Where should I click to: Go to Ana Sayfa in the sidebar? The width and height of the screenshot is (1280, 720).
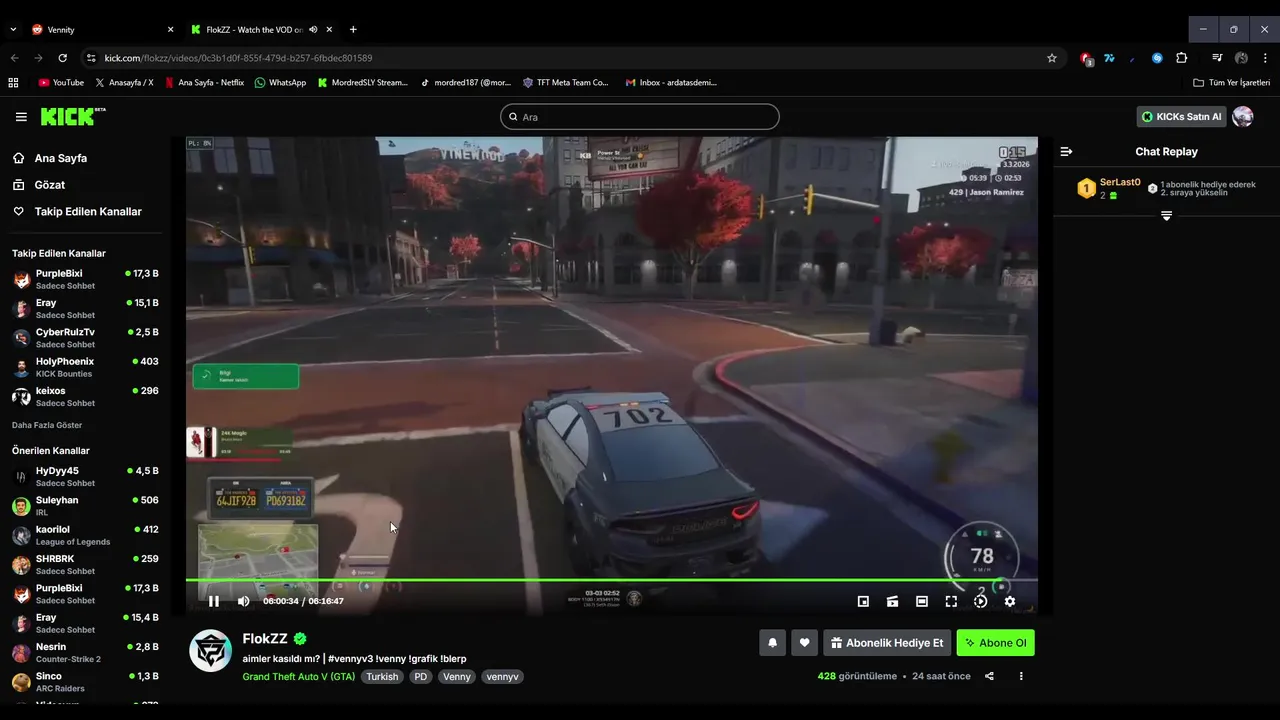click(x=60, y=158)
